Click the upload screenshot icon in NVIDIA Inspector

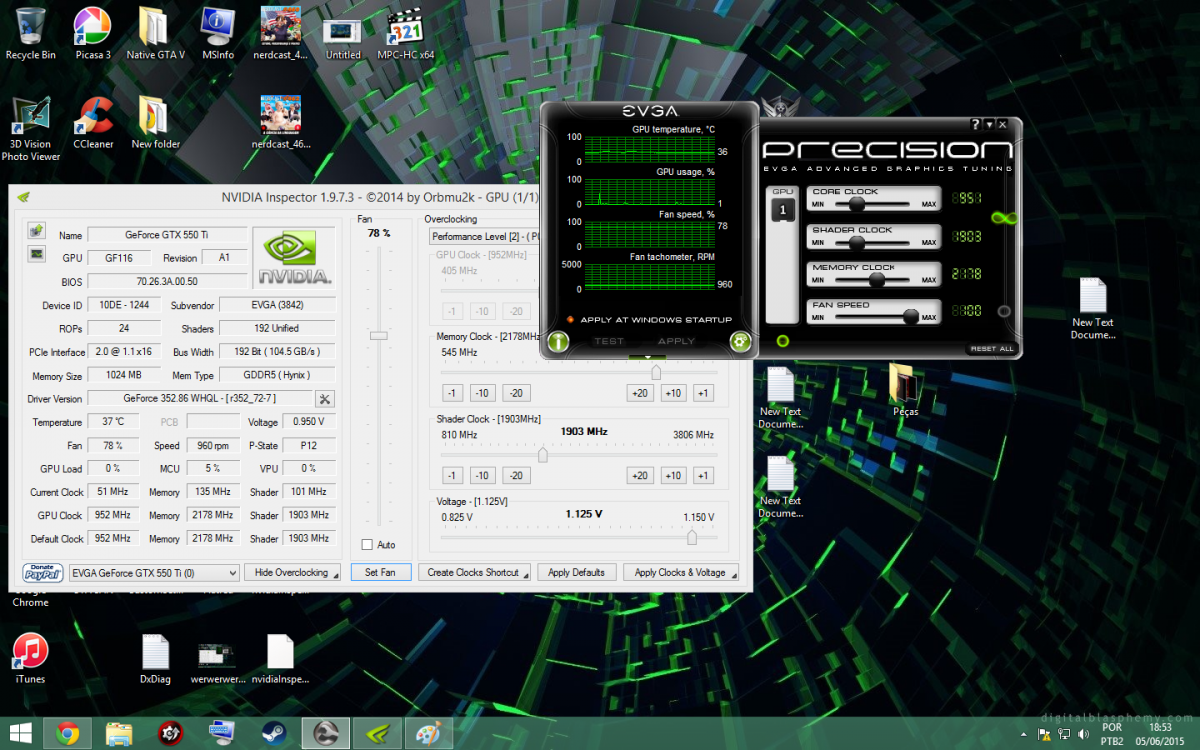coord(36,231)
